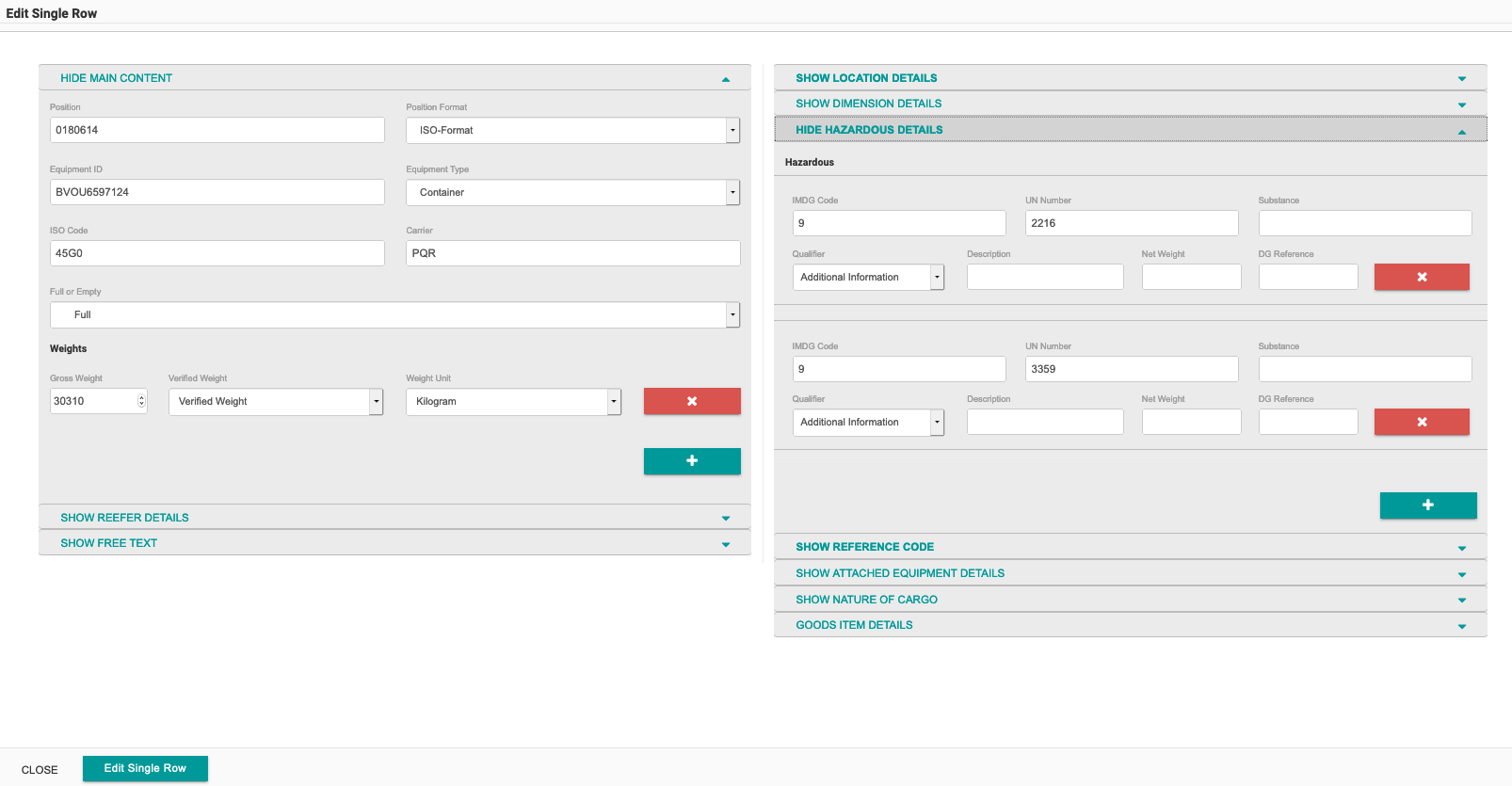Screen dimensions: 1512x786
Task: Remove the UN Number 2216 hazardous entry
Action: (1422, 277)
